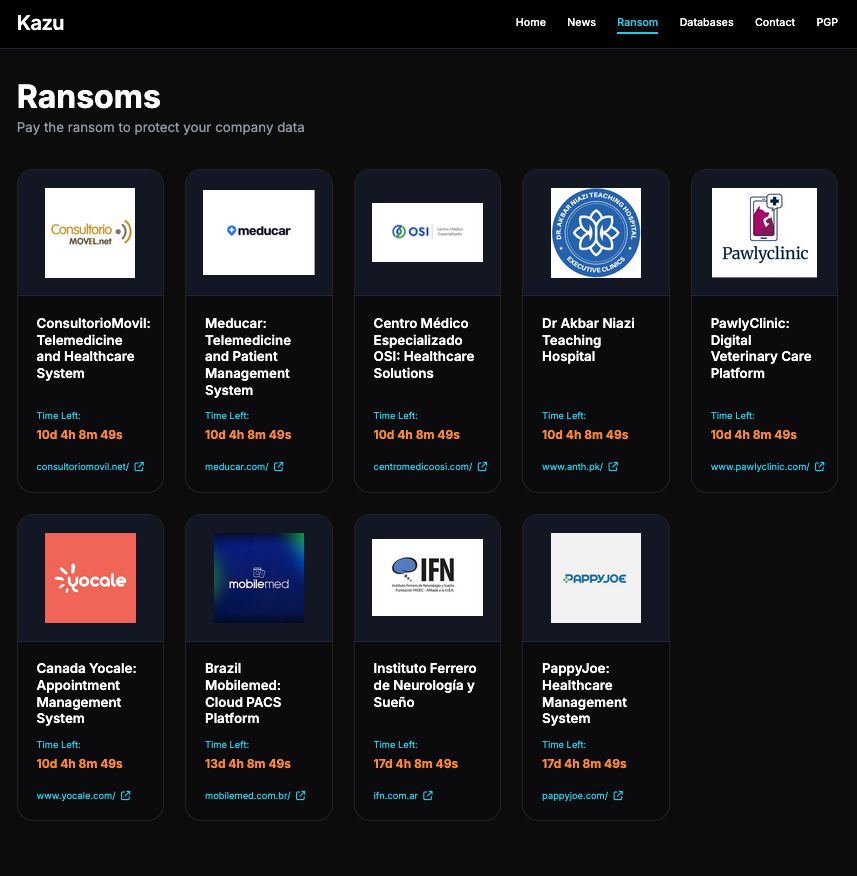Click the mobilemed.com.br/ link
This screenshot has height=876, width=857.
247,796
